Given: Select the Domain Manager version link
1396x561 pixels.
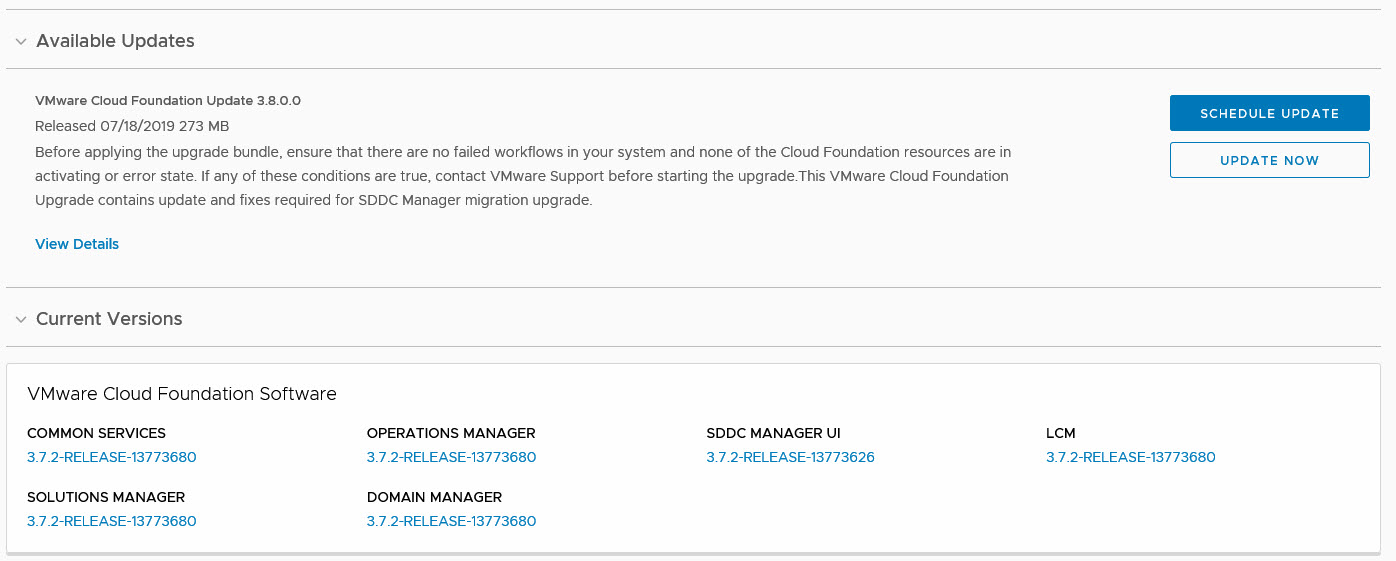Looking at the screenshot, I should 451,521.
